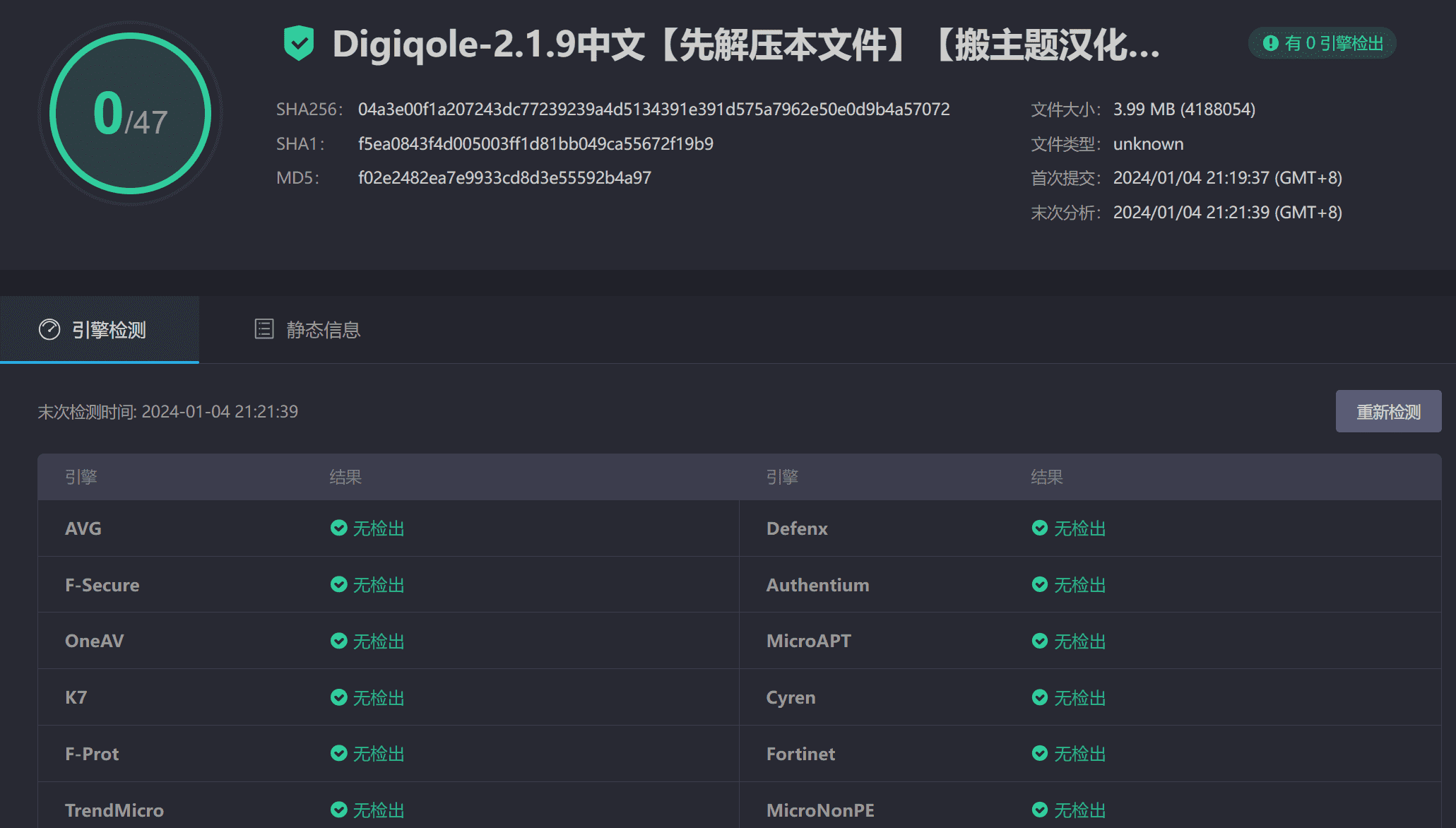Click the checkmark icon in Defenx row
Screen dimensions: 1456x828
1040,528
